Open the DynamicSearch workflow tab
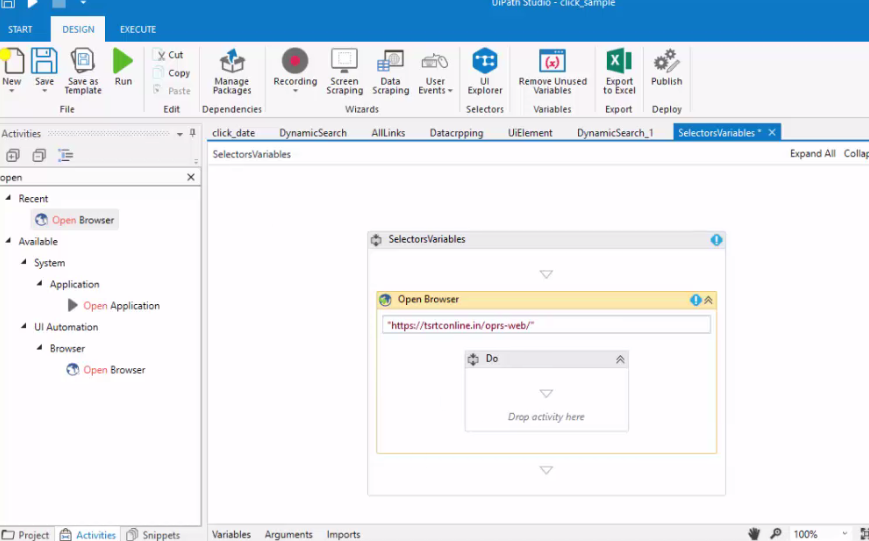 (313, 133)
